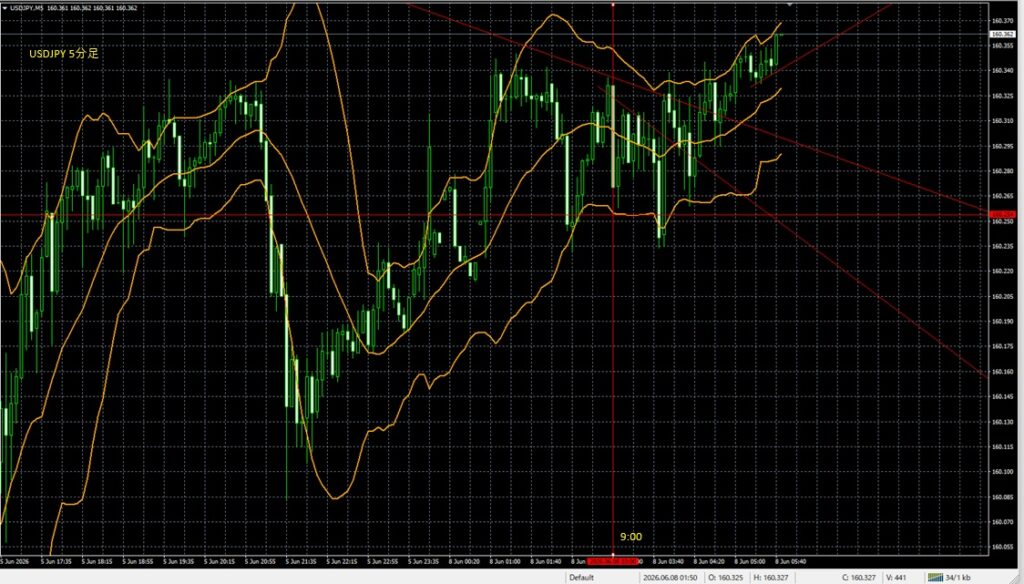Click time axis label '5 Jun 22:15'
Viewport: 1024px width, 584px height.
point(342,561)
